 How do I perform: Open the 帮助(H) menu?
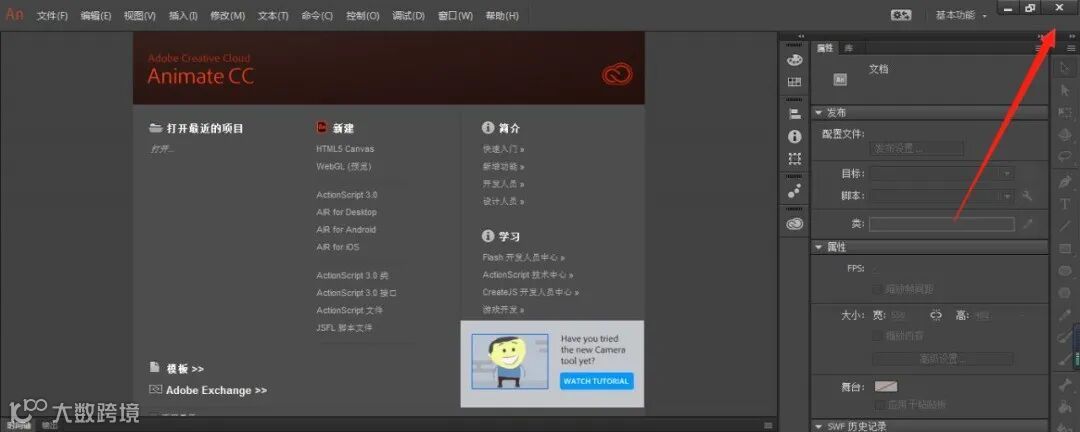pos(502,15)
